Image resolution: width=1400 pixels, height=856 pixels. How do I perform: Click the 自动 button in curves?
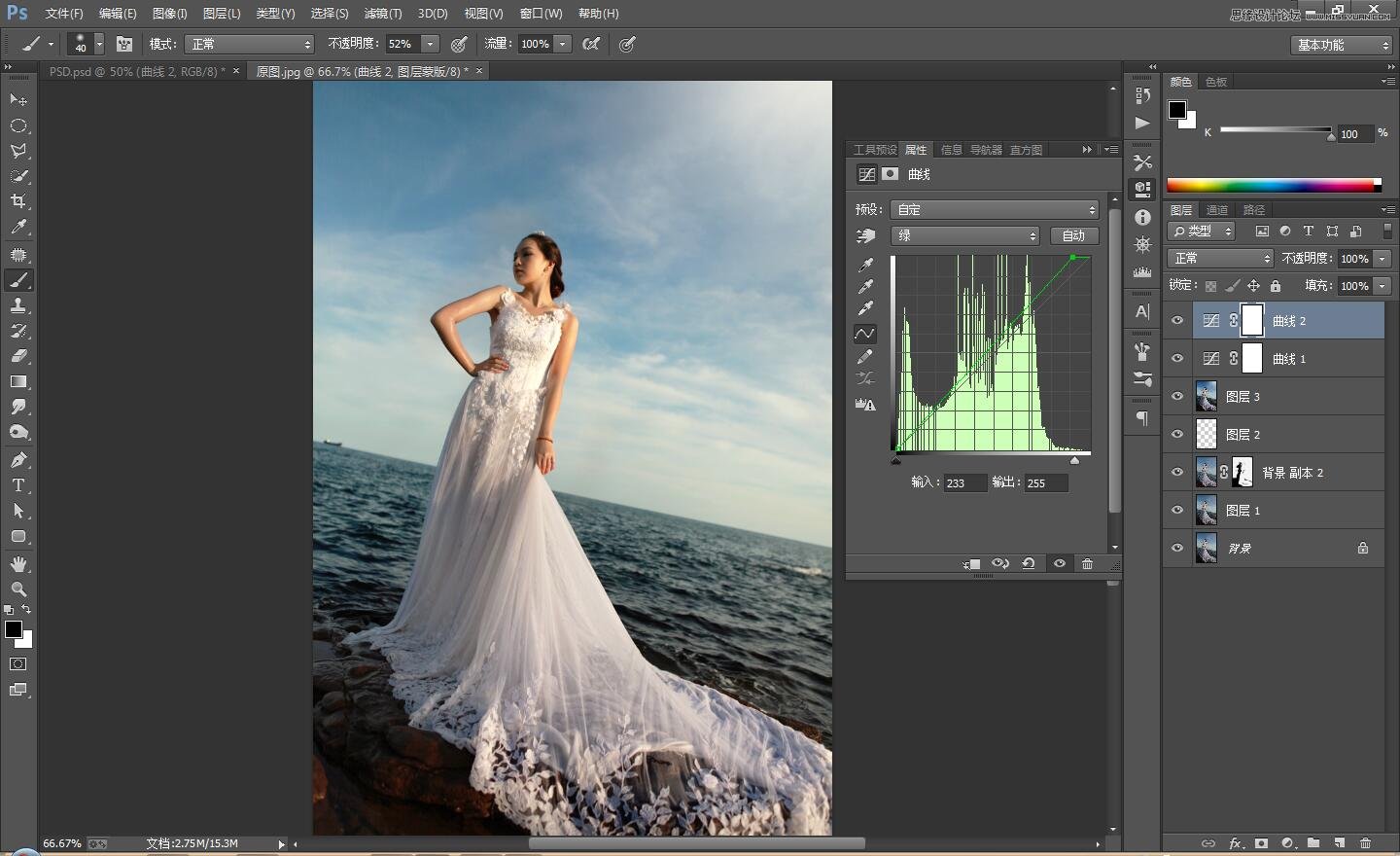pos(1073,235)
